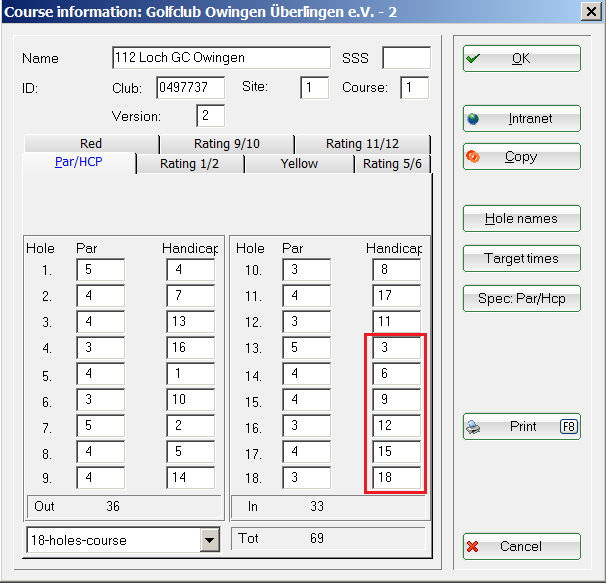This screenshot has height=583, width=606.
Task: Switch to the Red tab
Action: point(91,143)
